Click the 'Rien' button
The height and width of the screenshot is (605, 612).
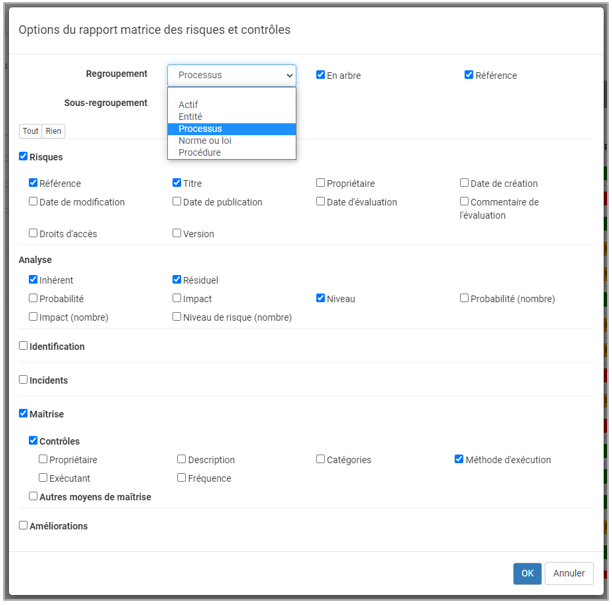[53, 131]
